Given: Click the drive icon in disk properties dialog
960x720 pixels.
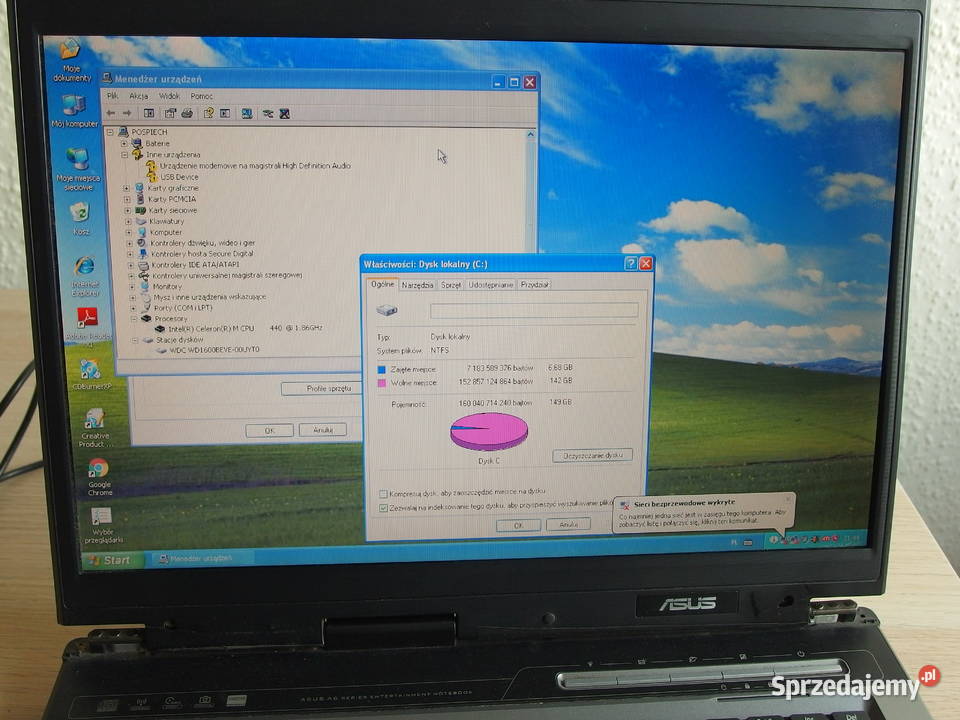Looking at the screenshot, I should click(x=387, y=310).
